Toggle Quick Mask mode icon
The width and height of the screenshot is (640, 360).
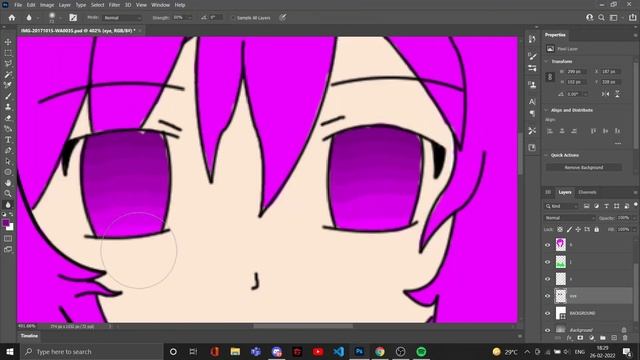8,239
